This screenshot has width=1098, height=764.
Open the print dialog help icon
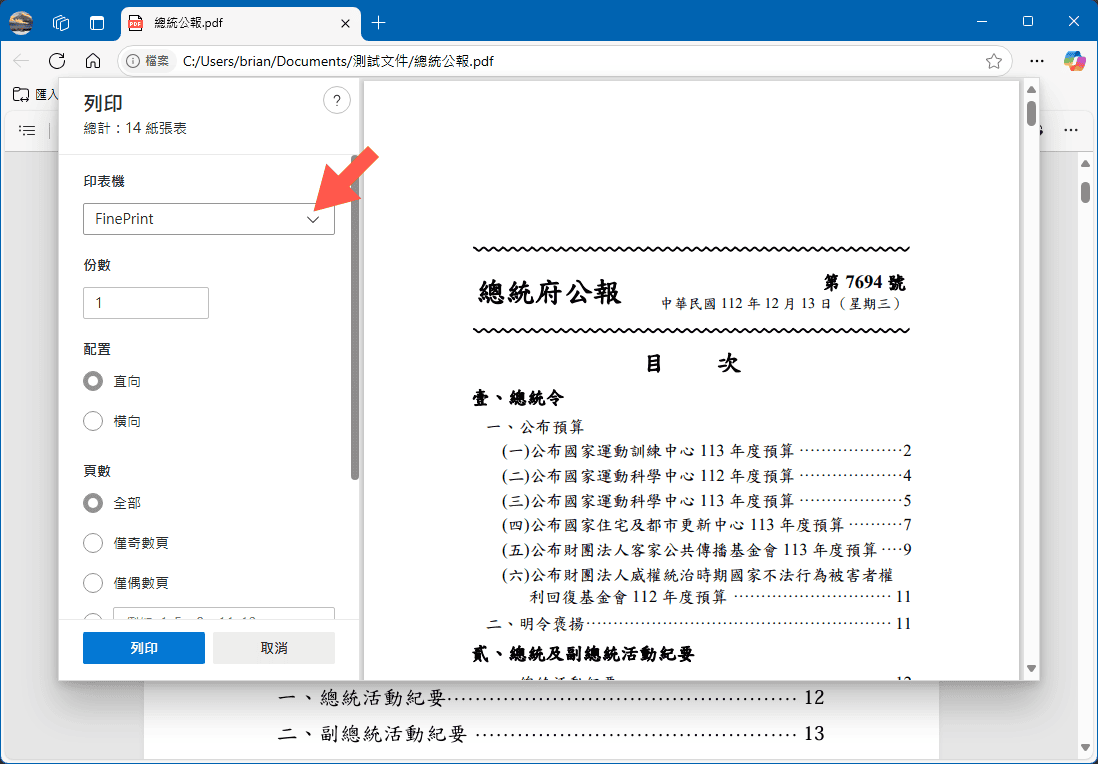click(336, 100)
